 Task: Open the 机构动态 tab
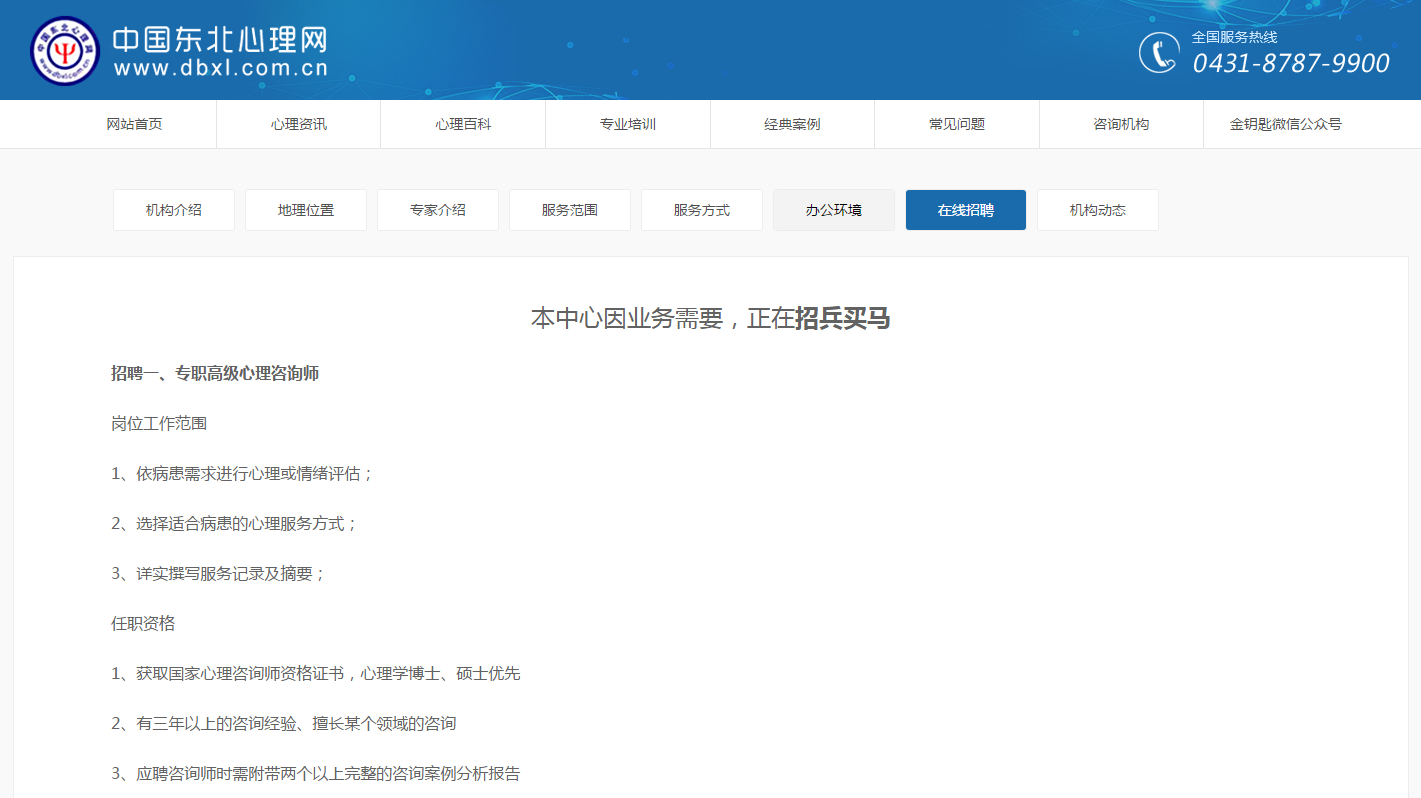(x=1098, y=210)
